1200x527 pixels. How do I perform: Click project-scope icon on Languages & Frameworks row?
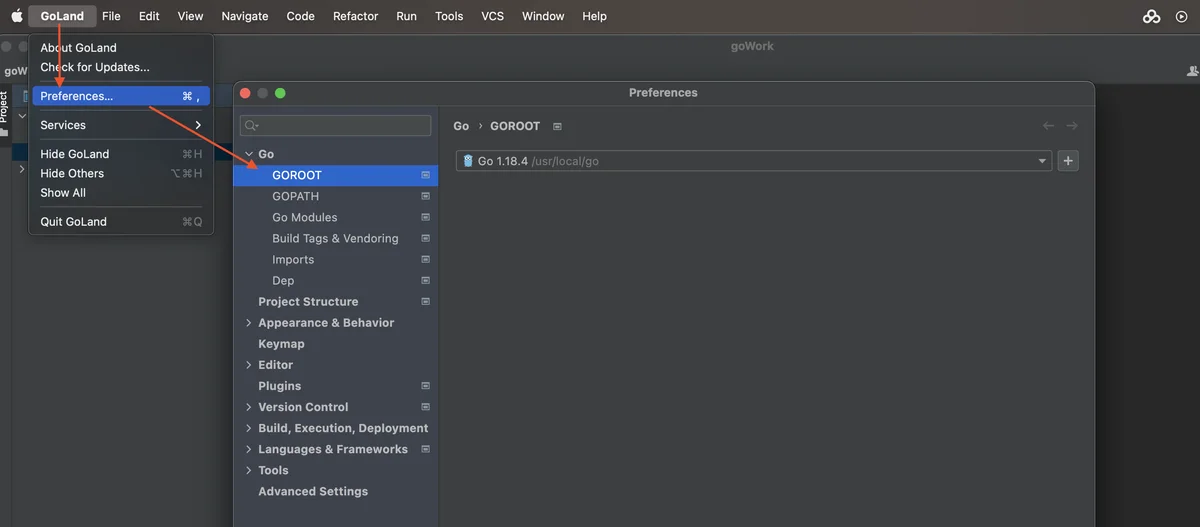pos(425,450)
